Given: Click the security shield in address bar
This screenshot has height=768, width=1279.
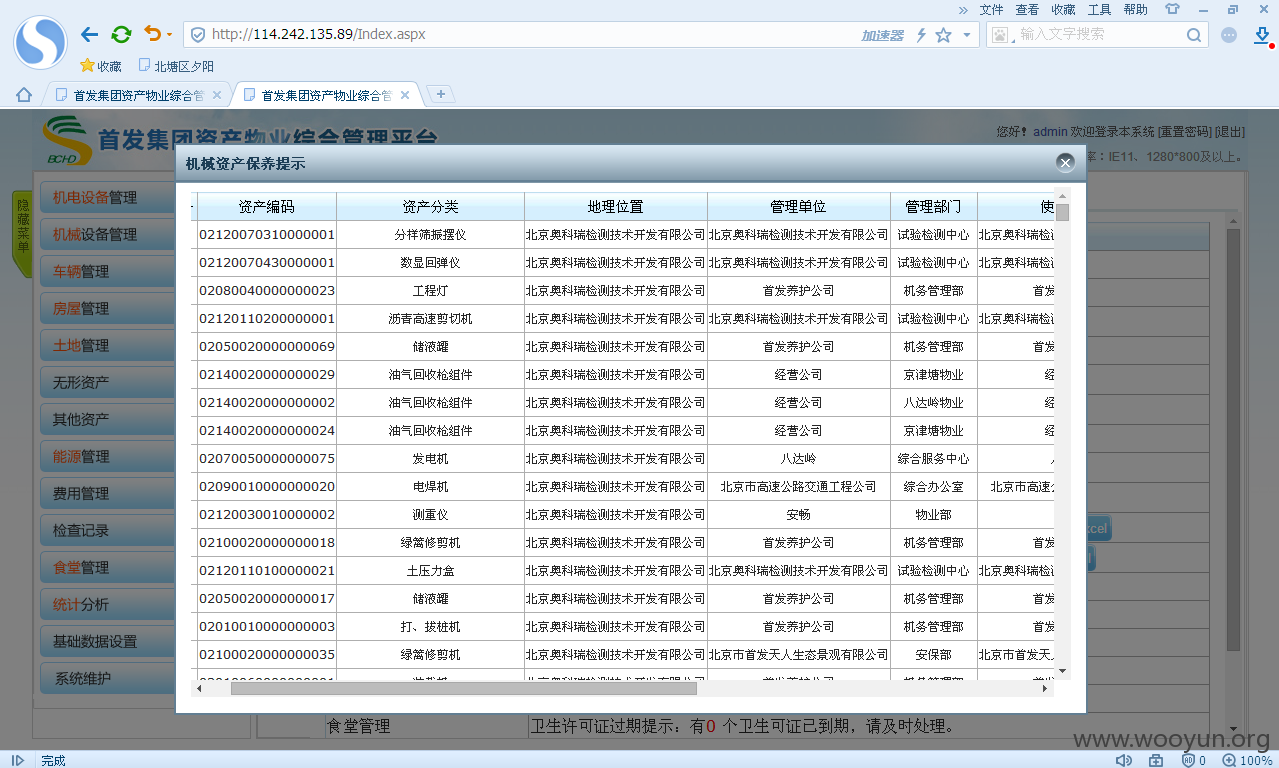Looking at the screenshot, I should [x=198, y=34].
